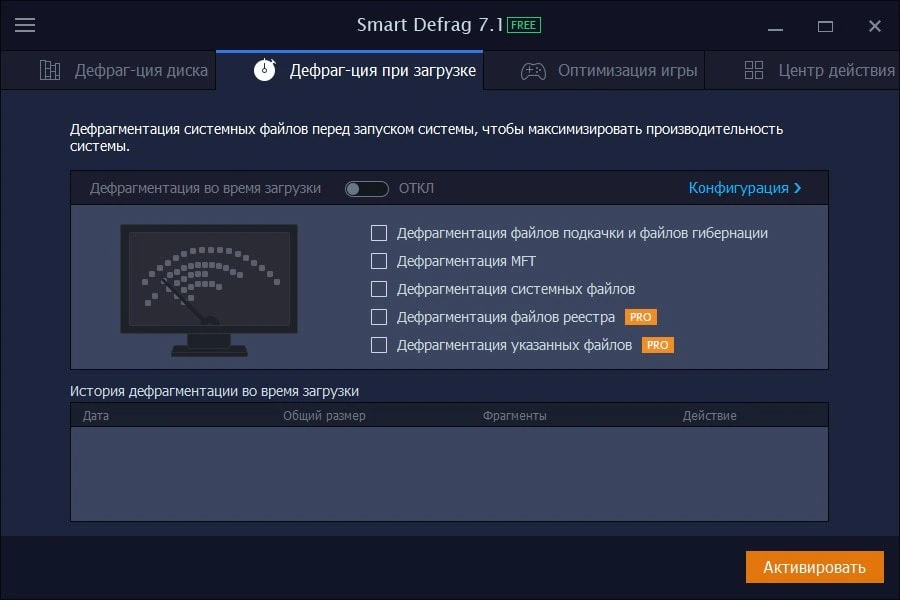
Task: Click chevron arrow next to Конфигурация
Action: tap(797, 188)
